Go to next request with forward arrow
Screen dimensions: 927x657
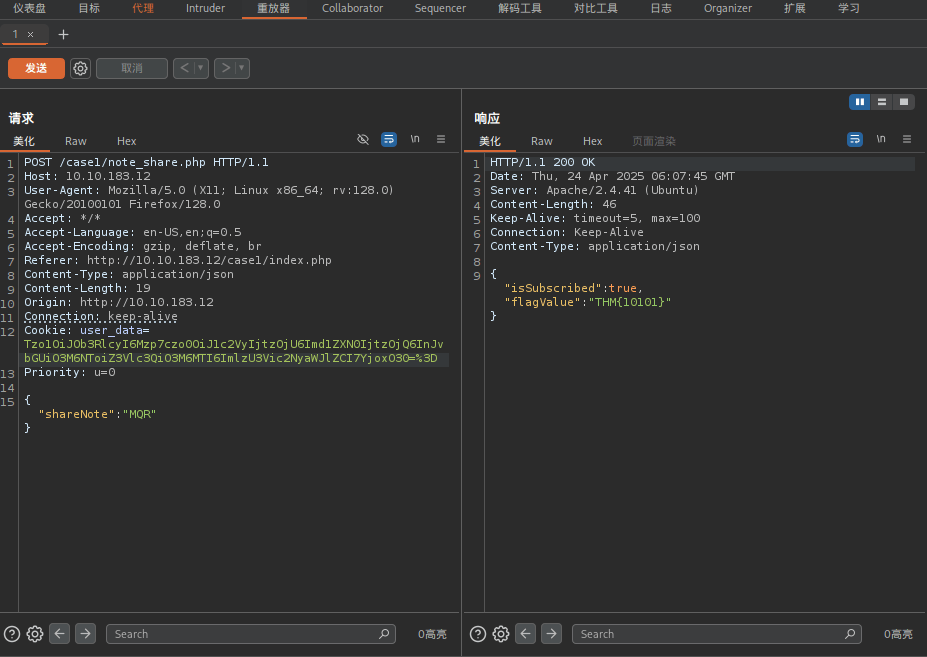click(x=225, y=69)
